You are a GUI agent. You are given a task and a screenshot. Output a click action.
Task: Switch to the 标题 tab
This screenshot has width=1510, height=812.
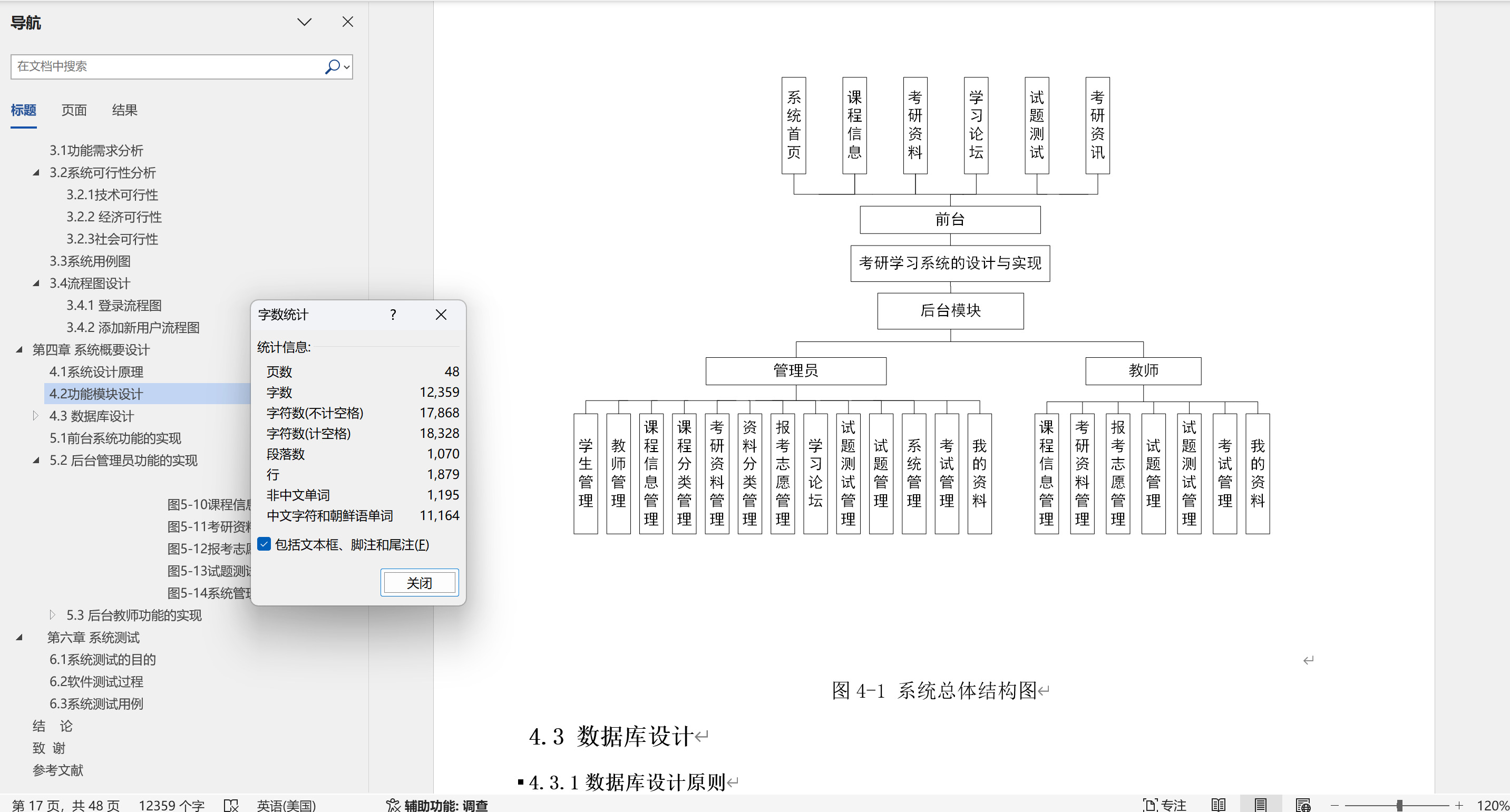click(23, 110)
